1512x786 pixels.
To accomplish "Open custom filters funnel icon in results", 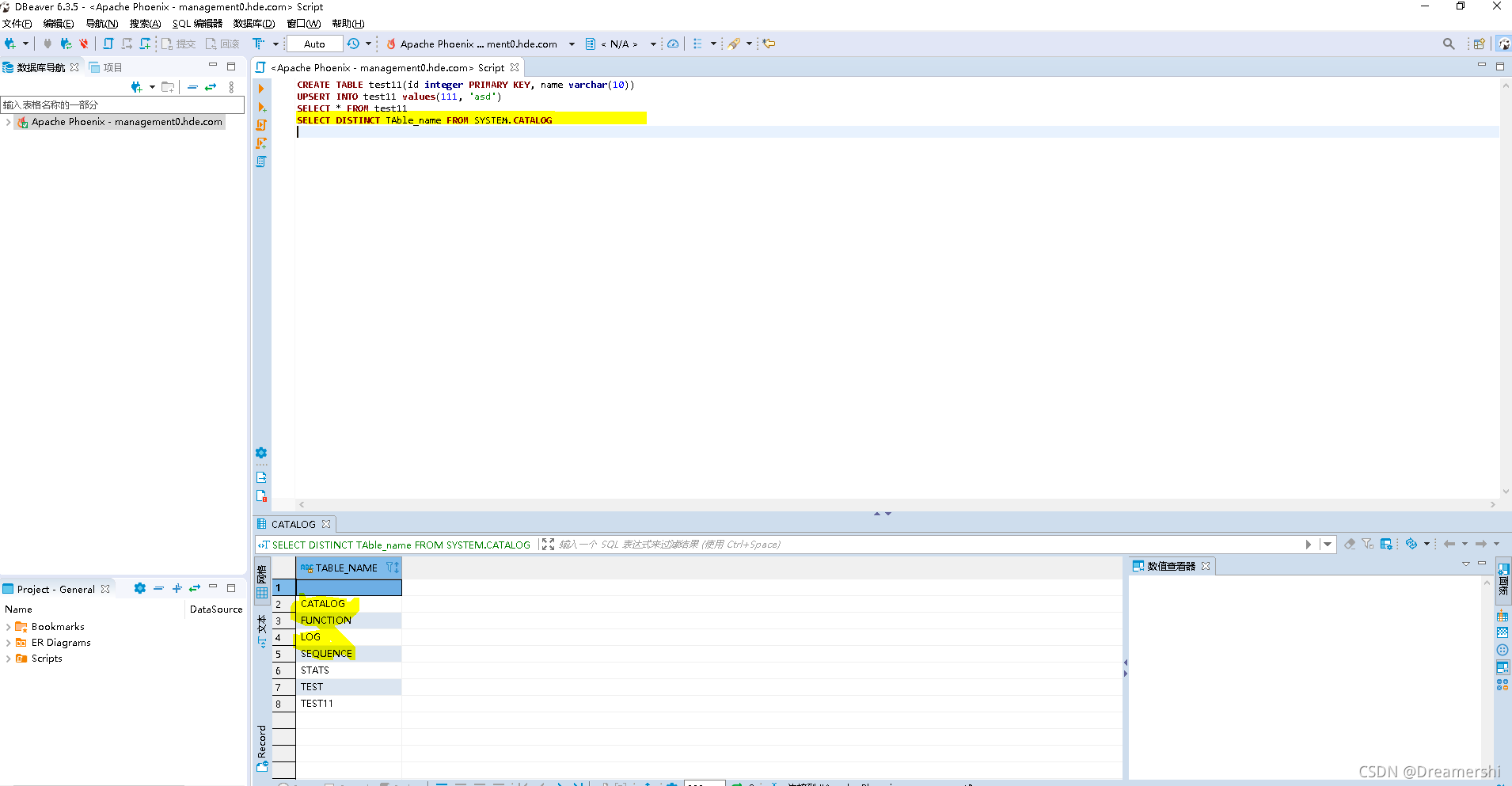I will click(x=1368, y=544).
